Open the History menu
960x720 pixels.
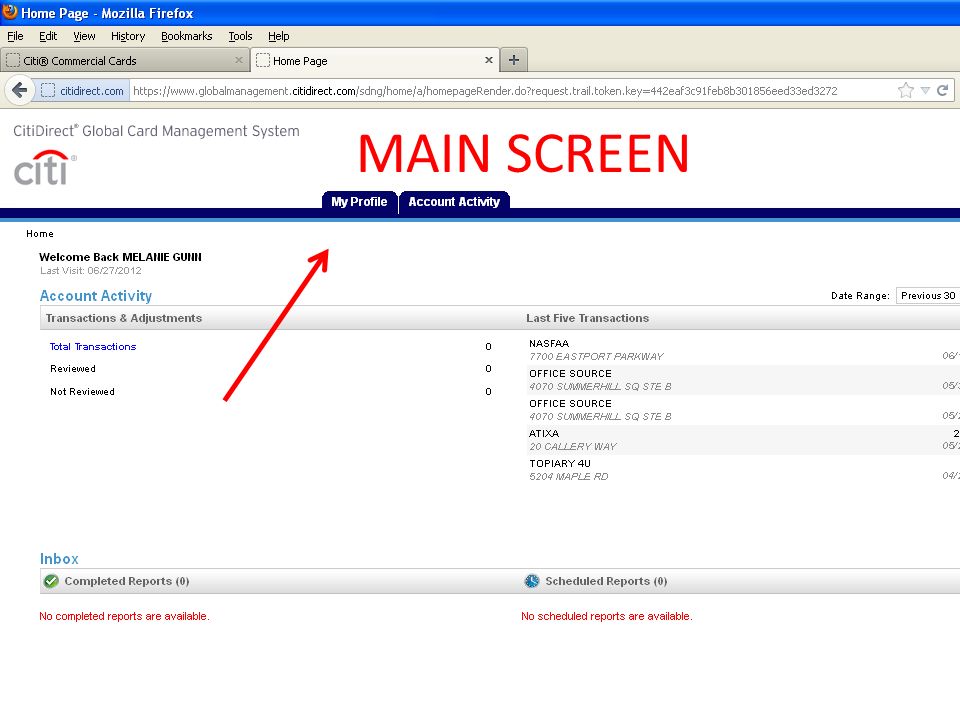coord(128,36)
